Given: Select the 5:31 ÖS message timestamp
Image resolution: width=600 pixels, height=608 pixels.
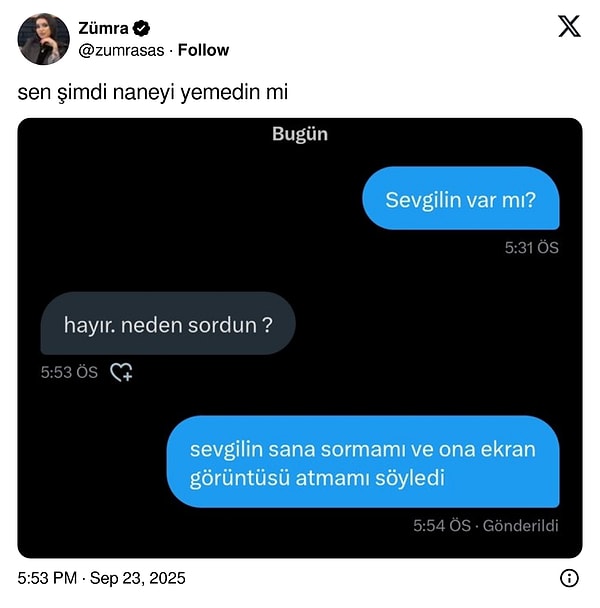Looking at the screenshot, I should (532, 248).
